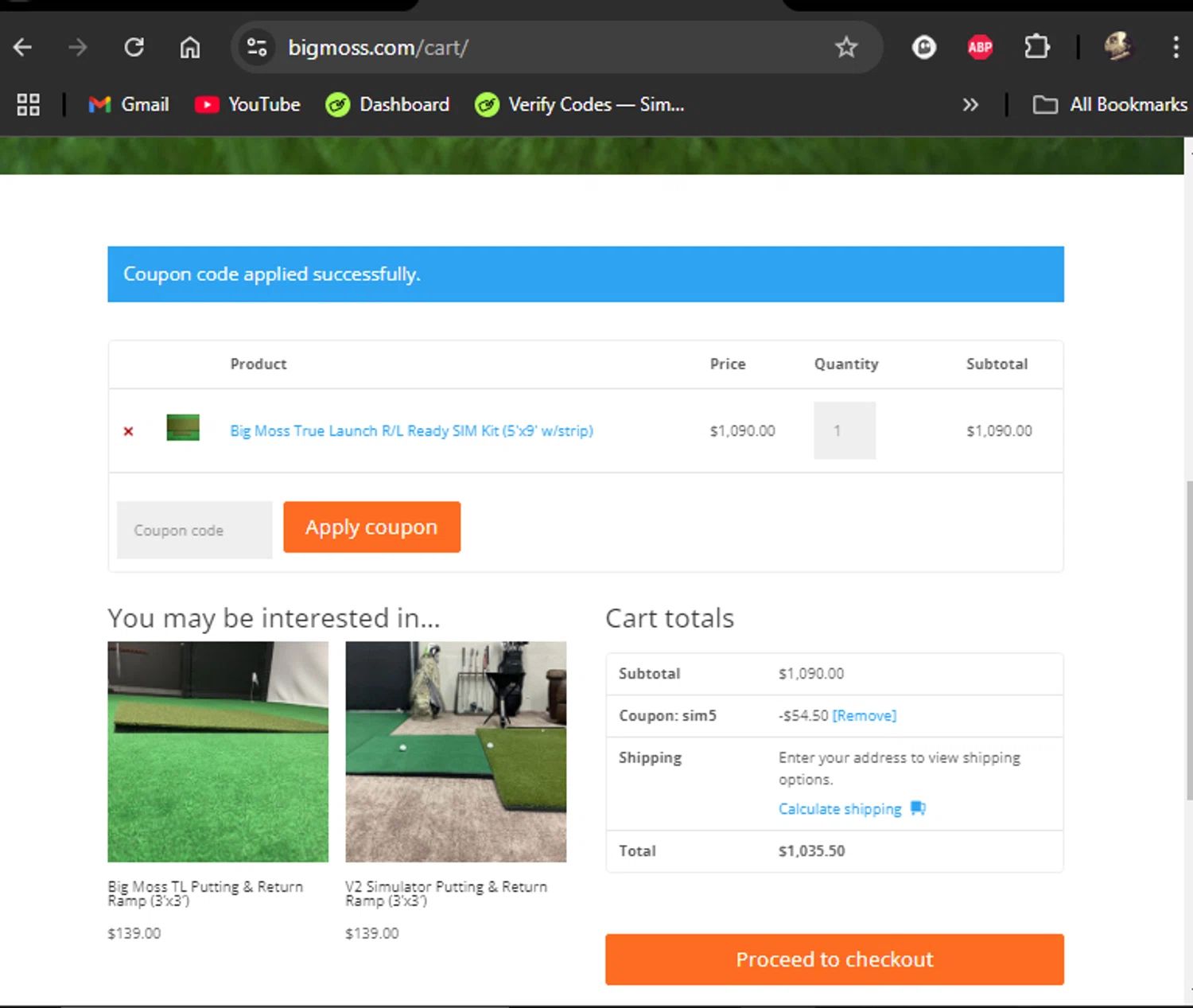
Task: Open the browser home page icon
Action: click(x=189, y=48)
